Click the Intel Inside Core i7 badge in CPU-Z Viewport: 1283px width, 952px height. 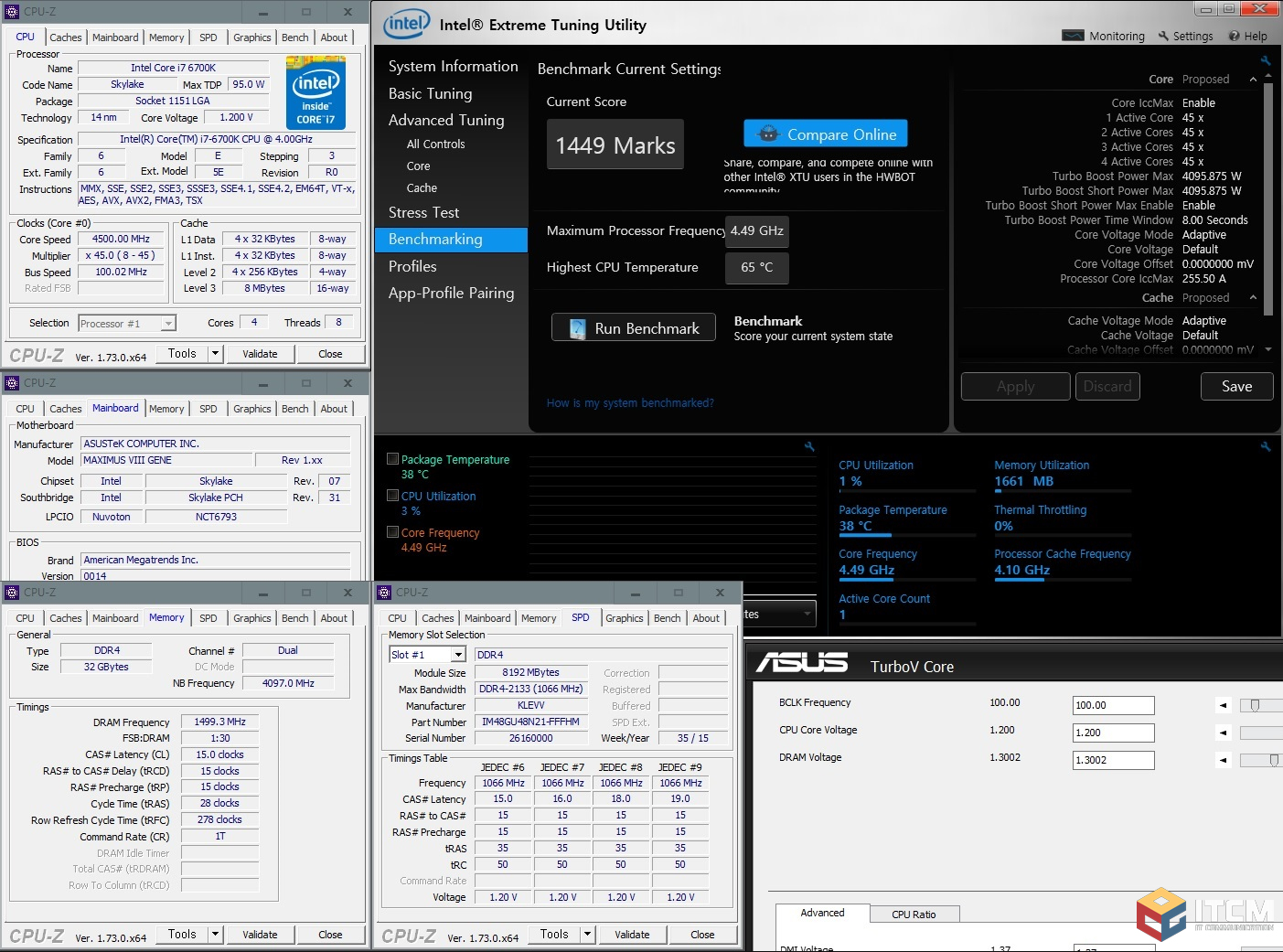coord(315,92)
